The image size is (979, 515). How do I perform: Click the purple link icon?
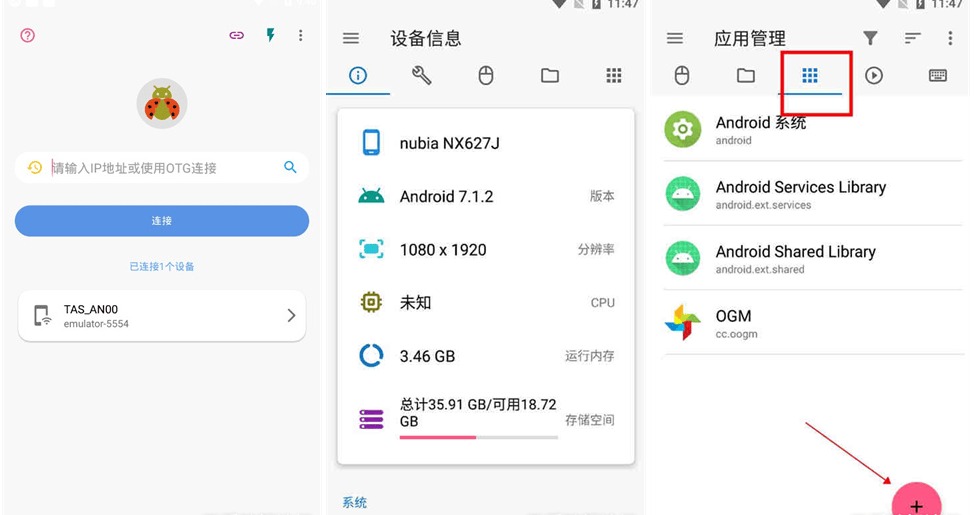(237, 35)
